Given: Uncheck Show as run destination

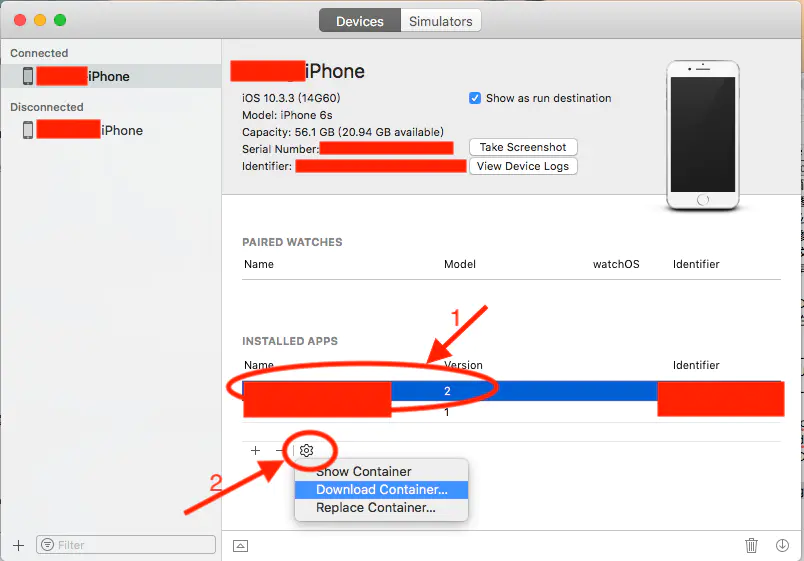Looking at the screenshot, I should (x=475, y=98).
